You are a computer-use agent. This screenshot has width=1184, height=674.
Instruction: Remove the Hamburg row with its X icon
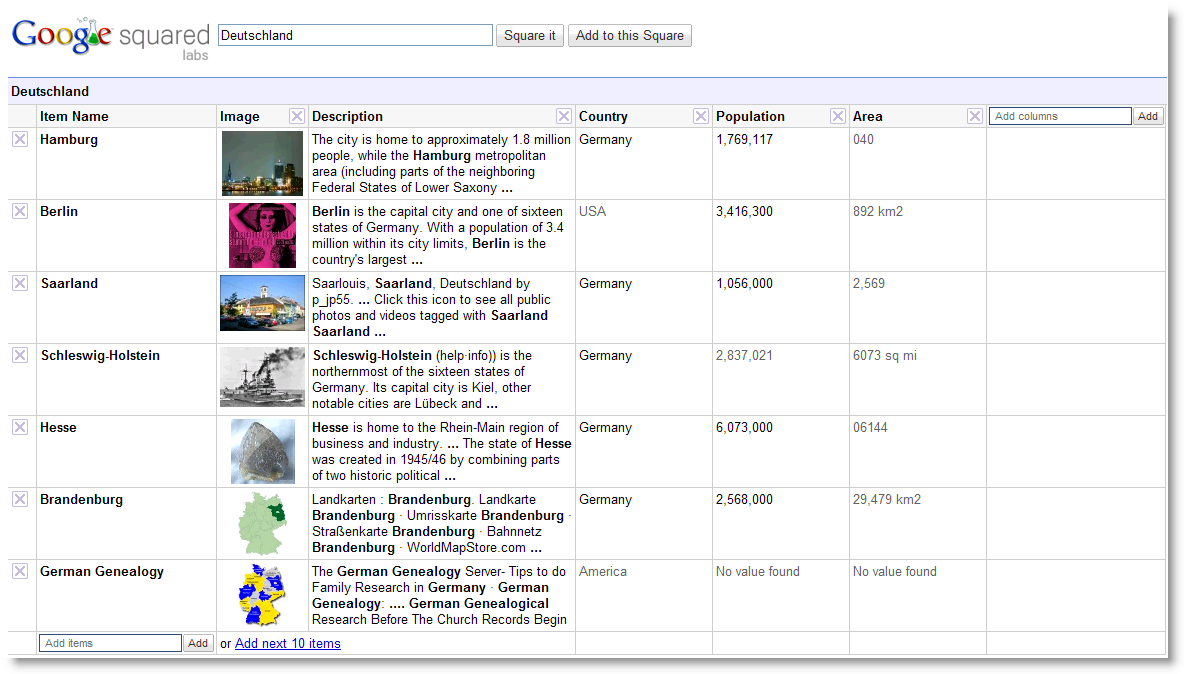point(20,139)
